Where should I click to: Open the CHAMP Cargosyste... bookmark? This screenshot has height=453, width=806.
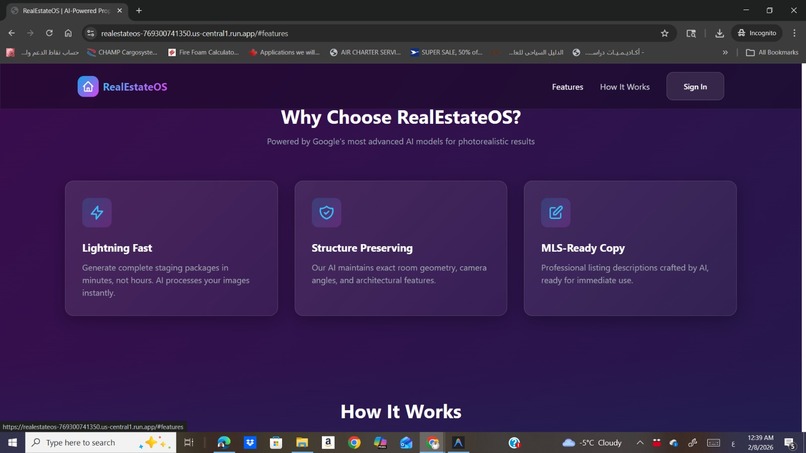tap(122, 52)
